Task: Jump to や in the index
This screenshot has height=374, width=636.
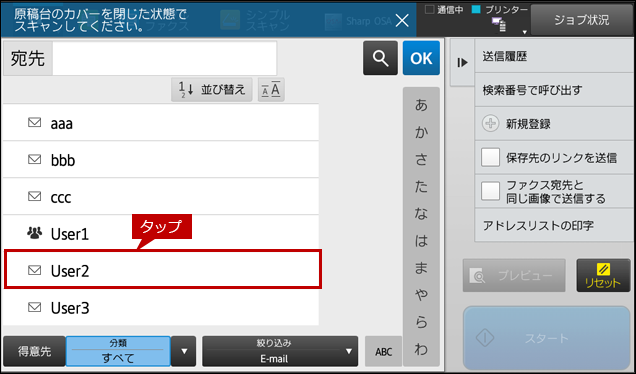Action: pyautogui.click(x=421, y=295)
